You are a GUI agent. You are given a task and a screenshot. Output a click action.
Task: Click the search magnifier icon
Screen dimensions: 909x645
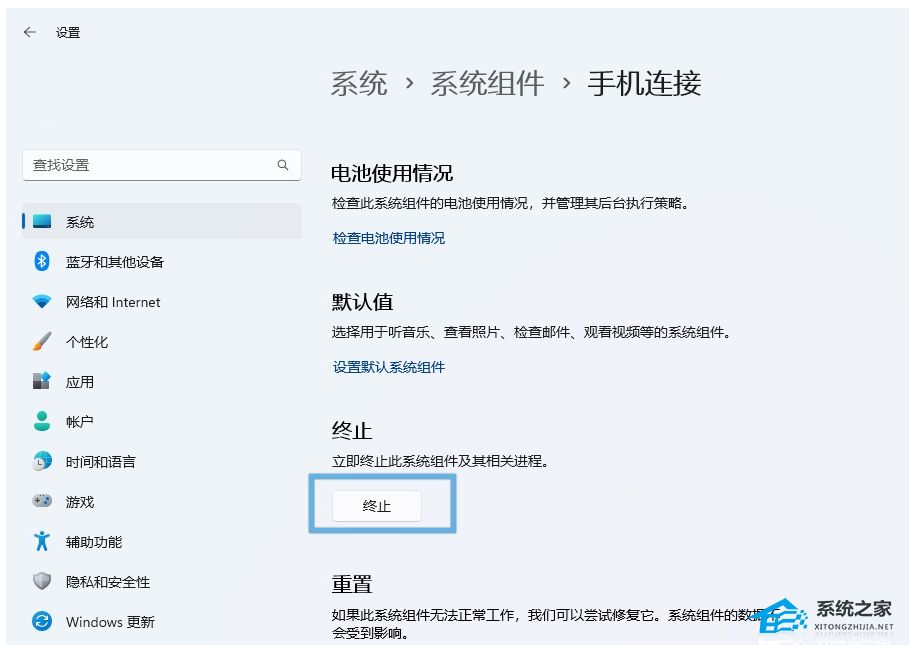point(283,165)
